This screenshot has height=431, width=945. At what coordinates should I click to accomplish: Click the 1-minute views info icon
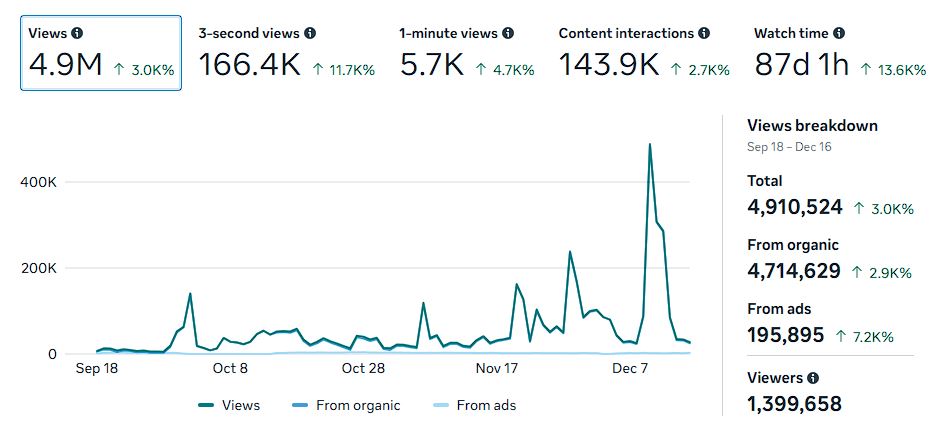click(x=508, y=33)
